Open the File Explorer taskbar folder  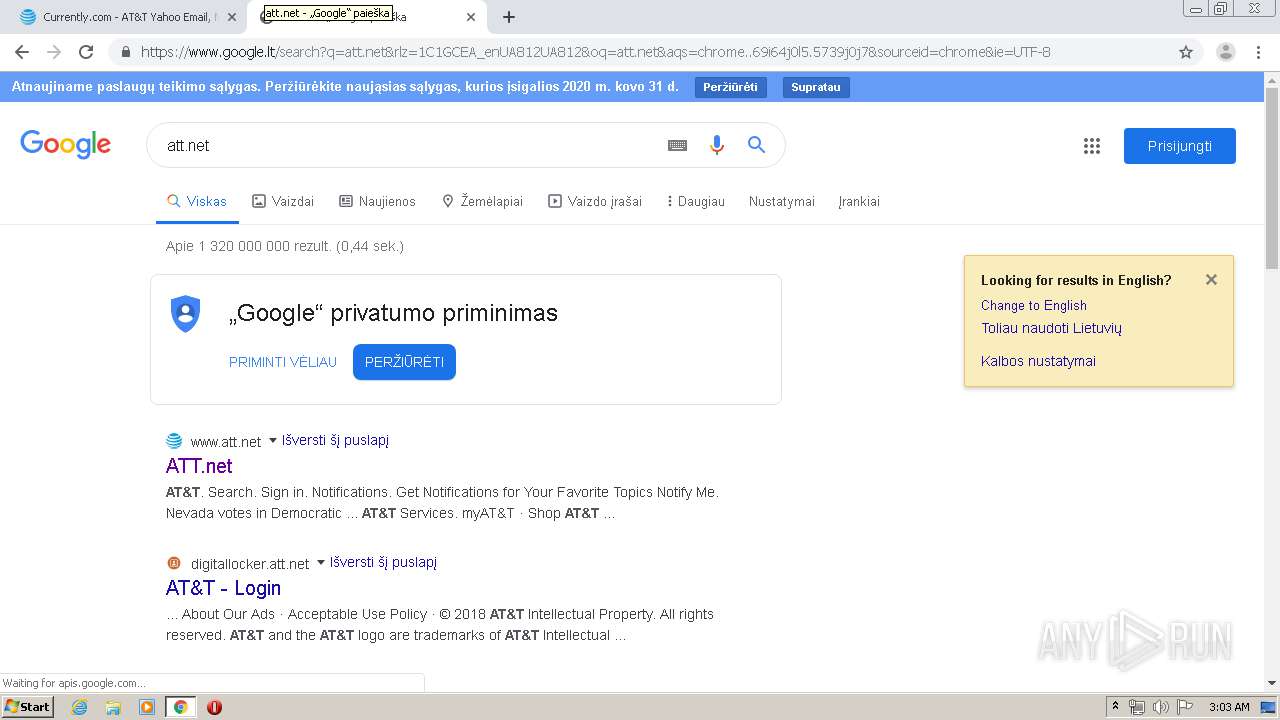(113, 707)
